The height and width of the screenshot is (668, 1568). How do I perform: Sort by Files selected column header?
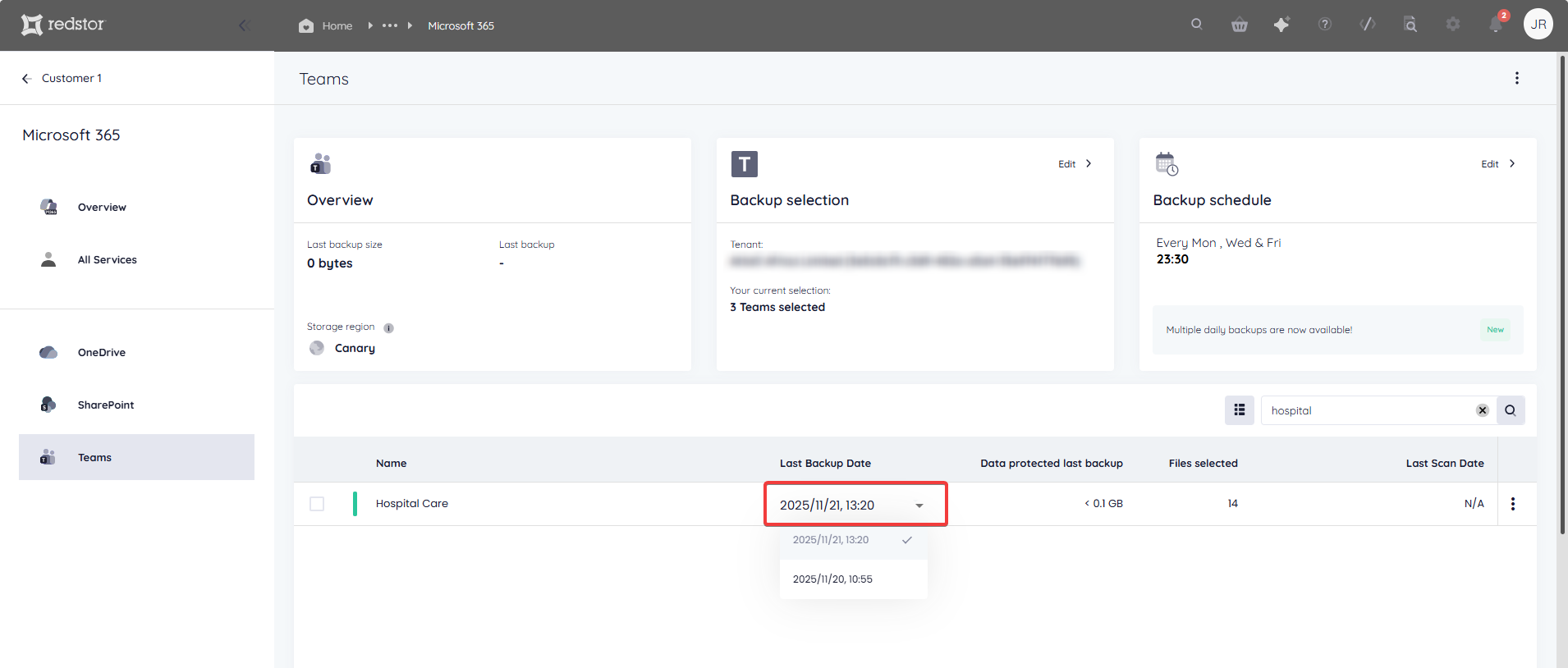pyautogui.click(x=1204, y=463)
